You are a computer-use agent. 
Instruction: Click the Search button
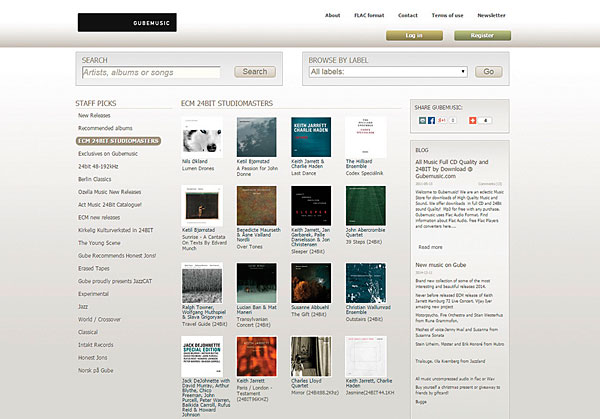[255, 72]
